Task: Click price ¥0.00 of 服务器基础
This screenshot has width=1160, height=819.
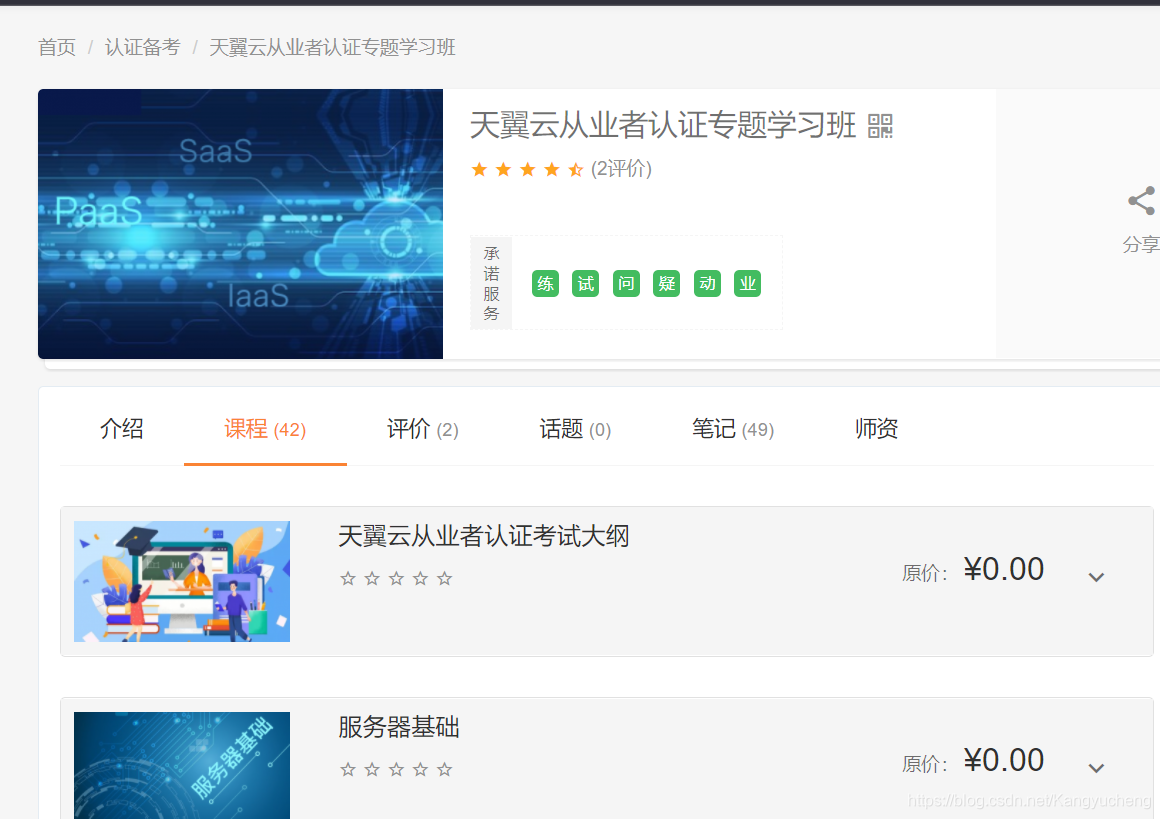Action: (1004, 761)
